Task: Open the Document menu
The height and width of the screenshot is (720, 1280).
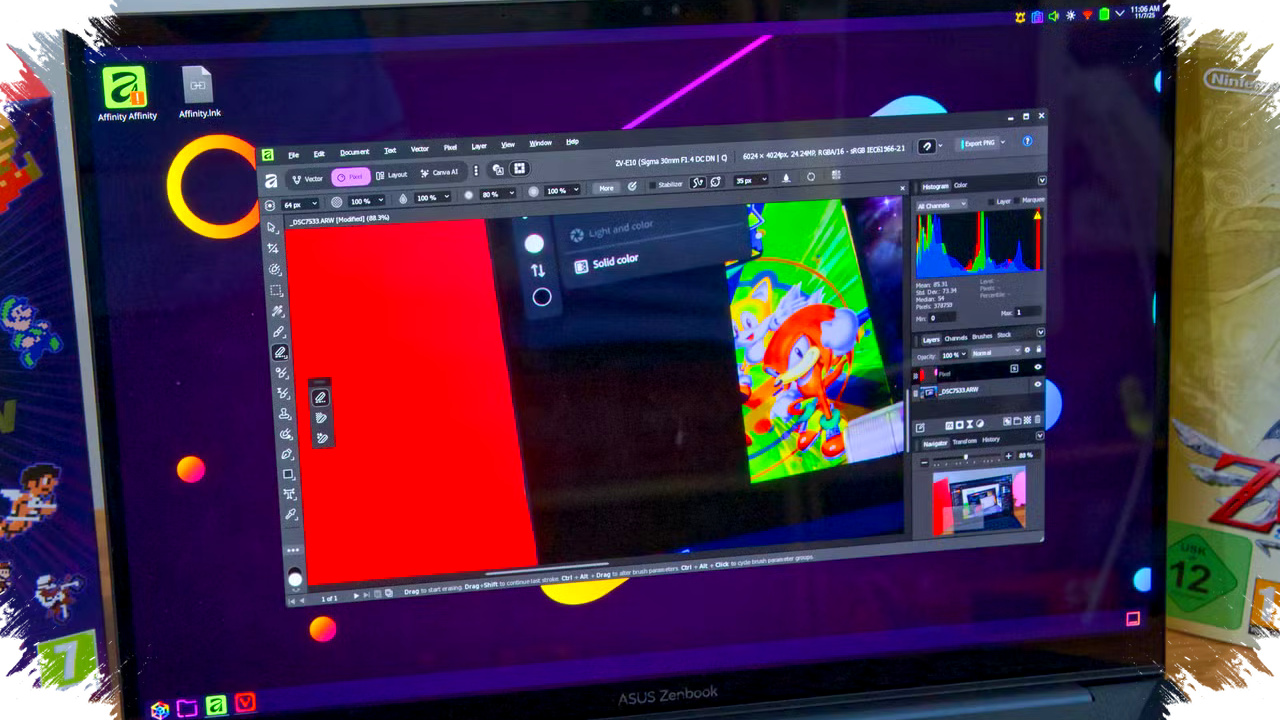Action: (x=354, y=153)
